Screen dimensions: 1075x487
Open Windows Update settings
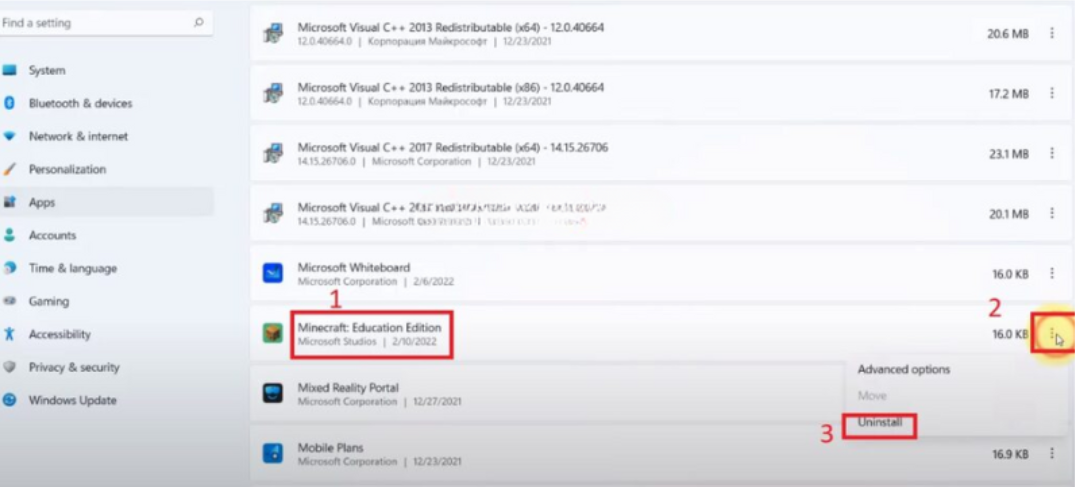[72, 400]
